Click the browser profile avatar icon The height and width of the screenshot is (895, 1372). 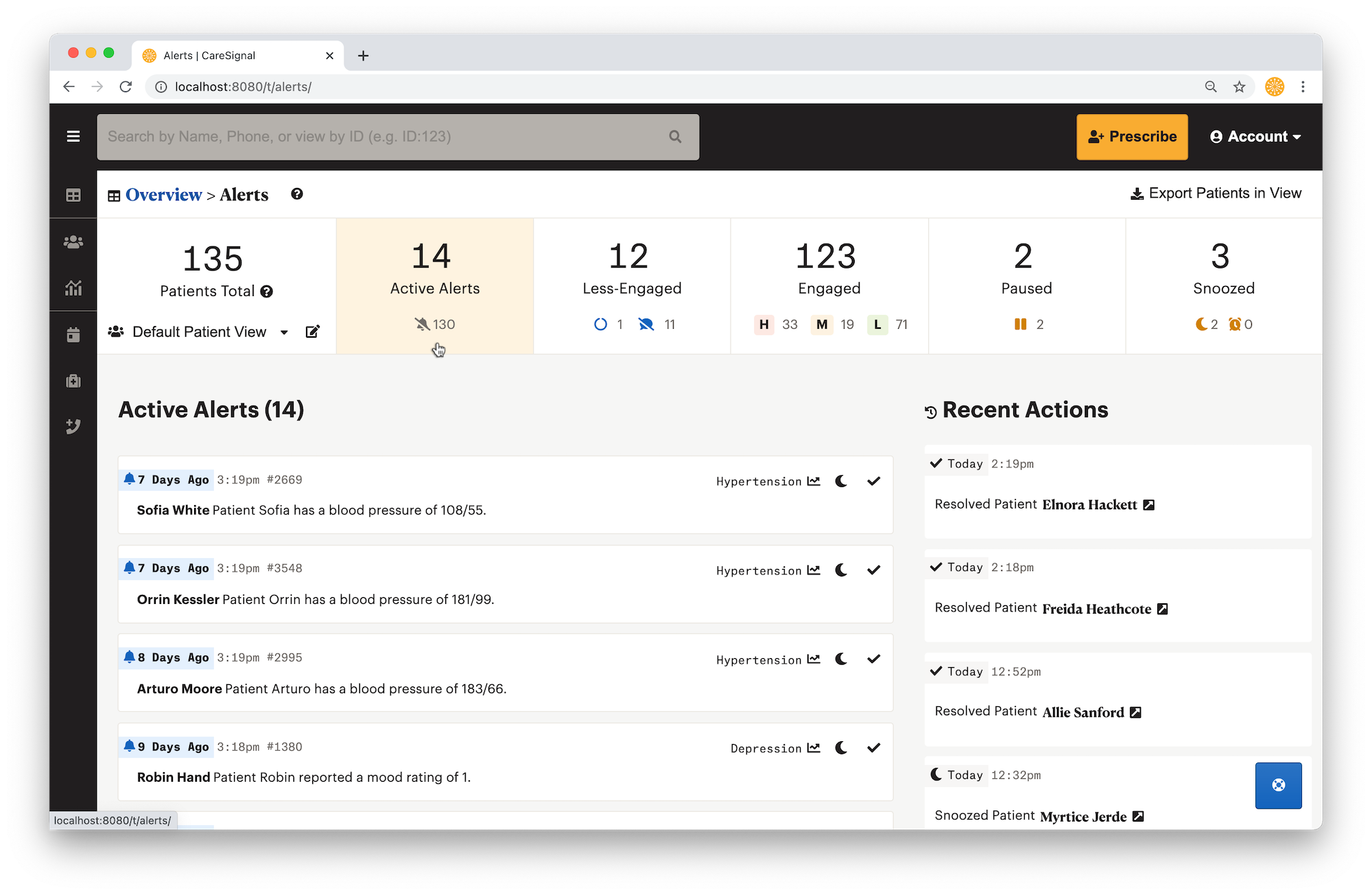click(1275, 86)
